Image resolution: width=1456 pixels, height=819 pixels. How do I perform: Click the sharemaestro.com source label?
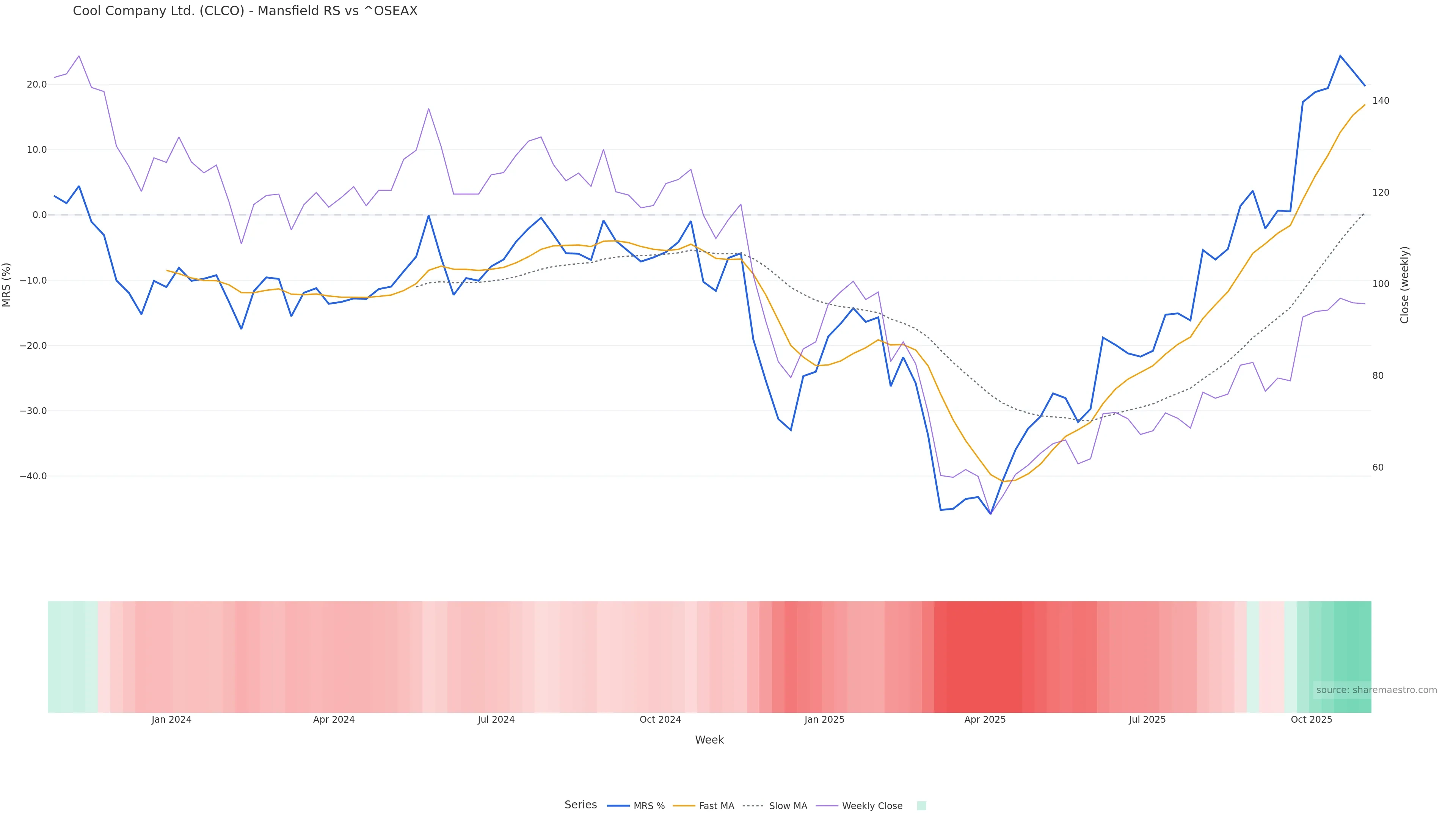(x=1376, y=690)
